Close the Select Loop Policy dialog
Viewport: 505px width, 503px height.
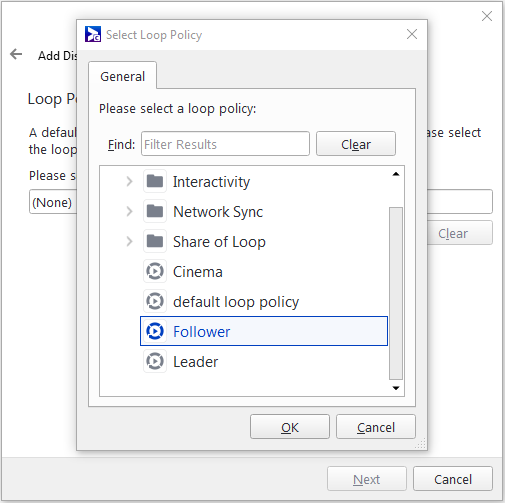coord(412,34)
